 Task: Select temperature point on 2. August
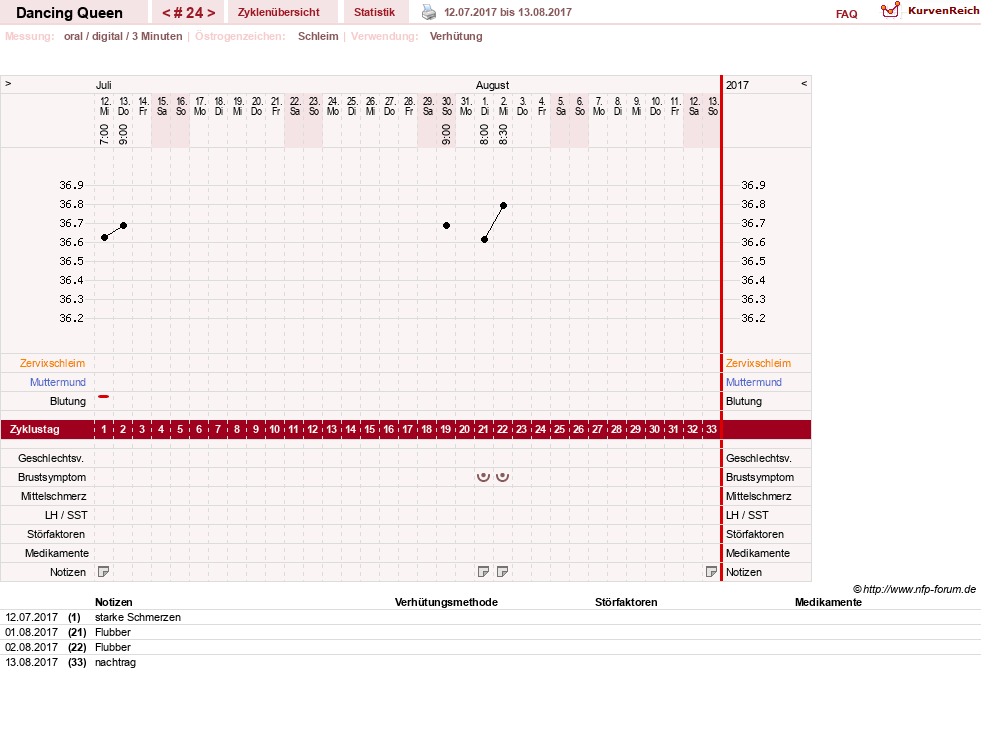point(503,205)
